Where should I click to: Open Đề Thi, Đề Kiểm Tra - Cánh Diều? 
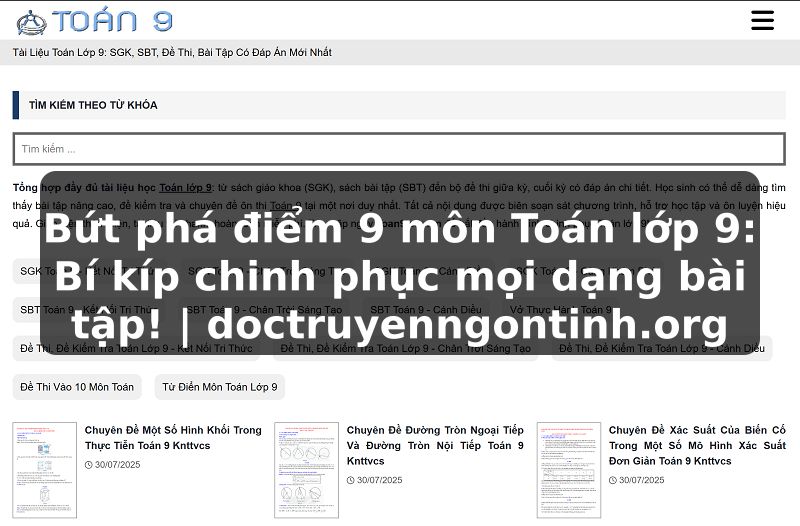pyautogui.click(x=662, y=348)
